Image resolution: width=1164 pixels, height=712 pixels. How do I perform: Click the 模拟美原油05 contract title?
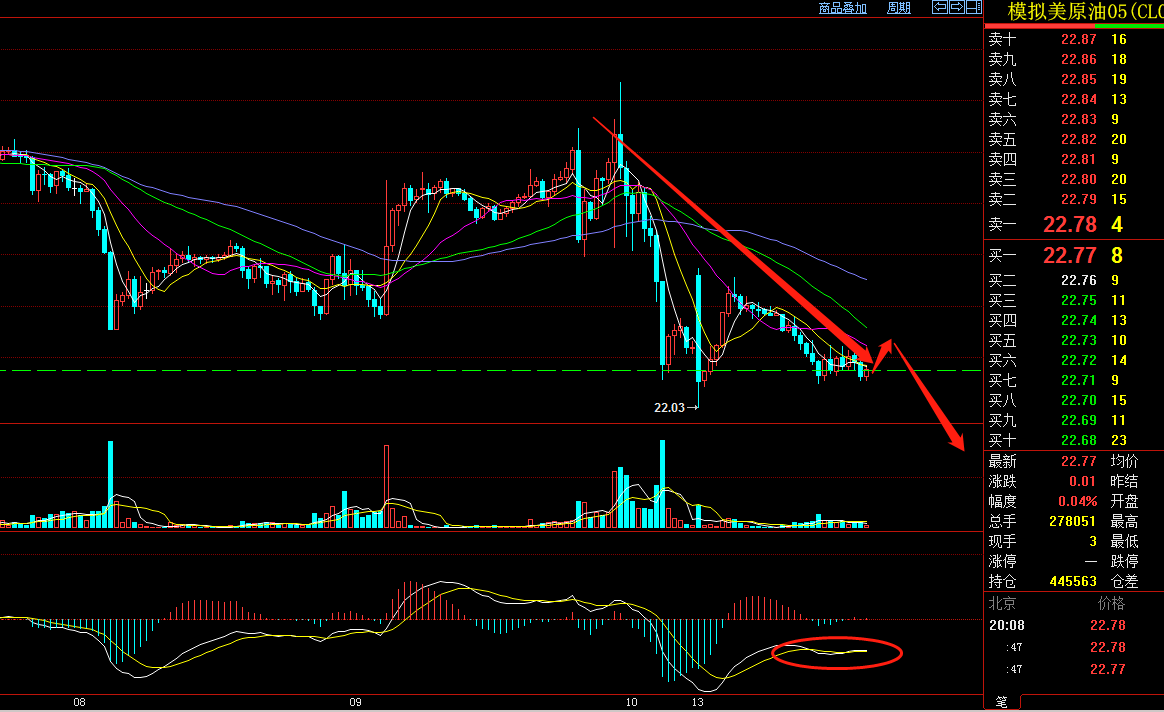(x=1085, y=11)
